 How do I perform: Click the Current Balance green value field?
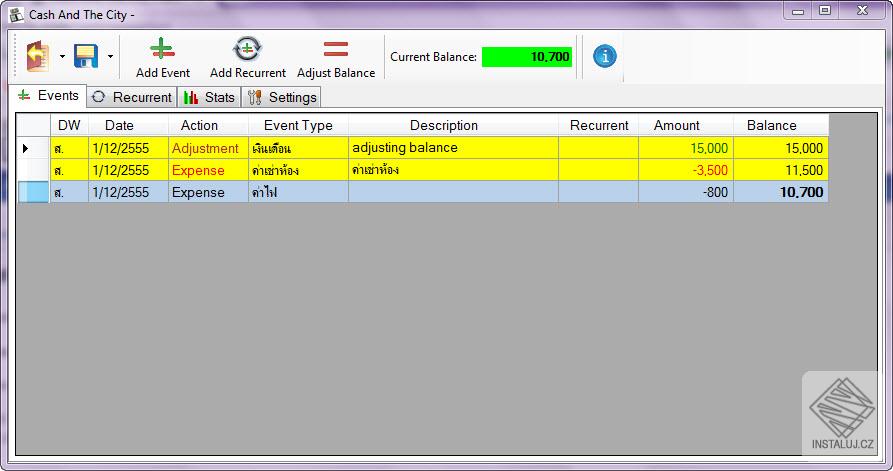pyautogui.click(x=527, y=57)
